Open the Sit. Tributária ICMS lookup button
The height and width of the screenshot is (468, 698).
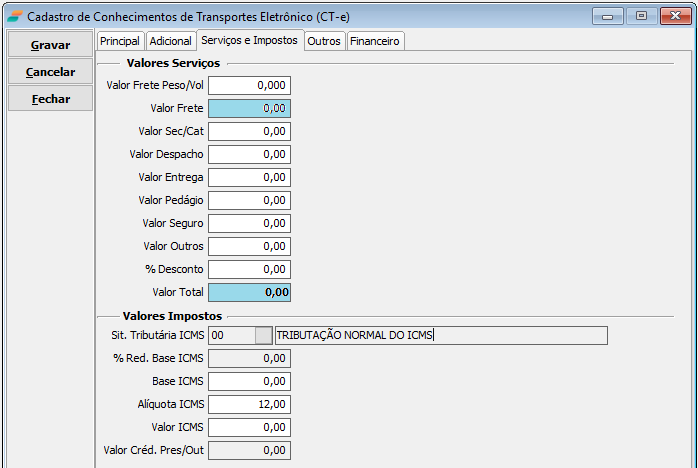point(263,335)
